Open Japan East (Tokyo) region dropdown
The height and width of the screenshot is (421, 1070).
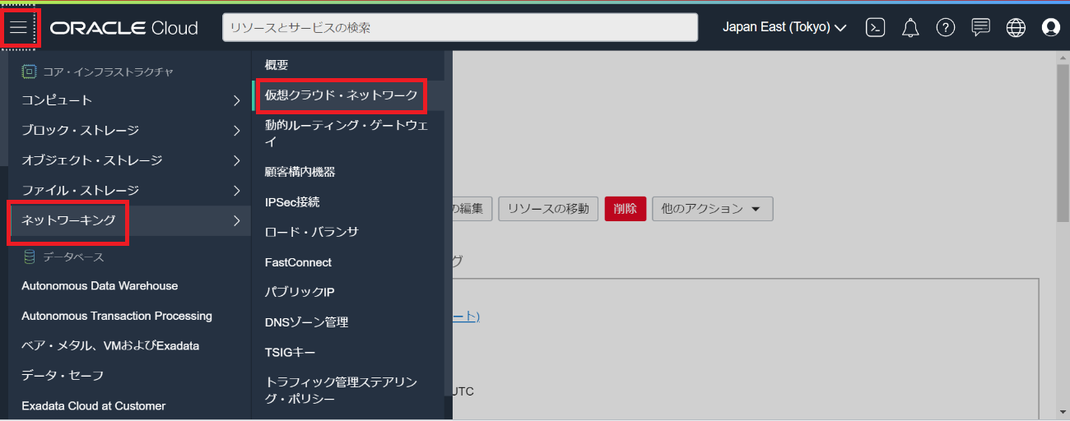[784, 28]
